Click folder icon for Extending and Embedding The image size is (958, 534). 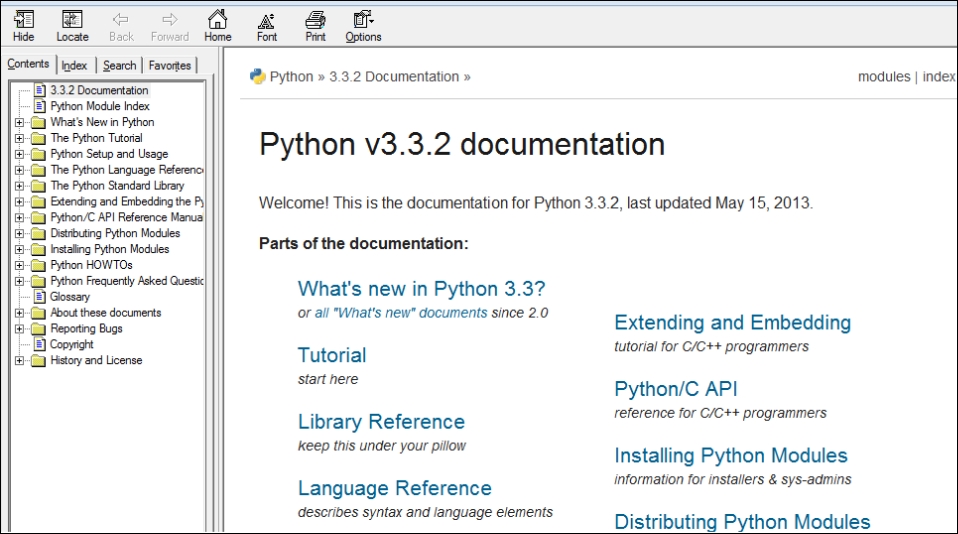(38, 202)
